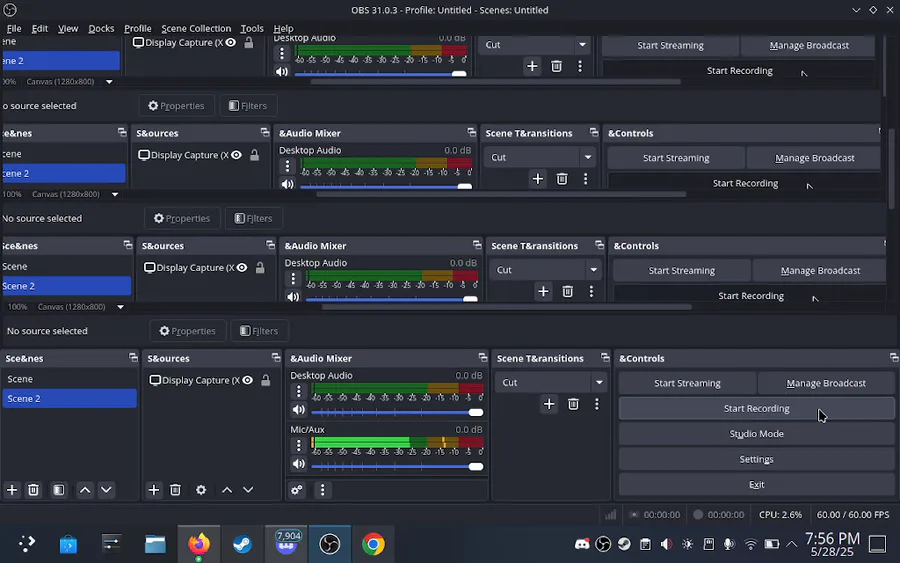900x563 pixels.
Task: Add a source with the Sources plus icon
Action: (x=154, y=490)
